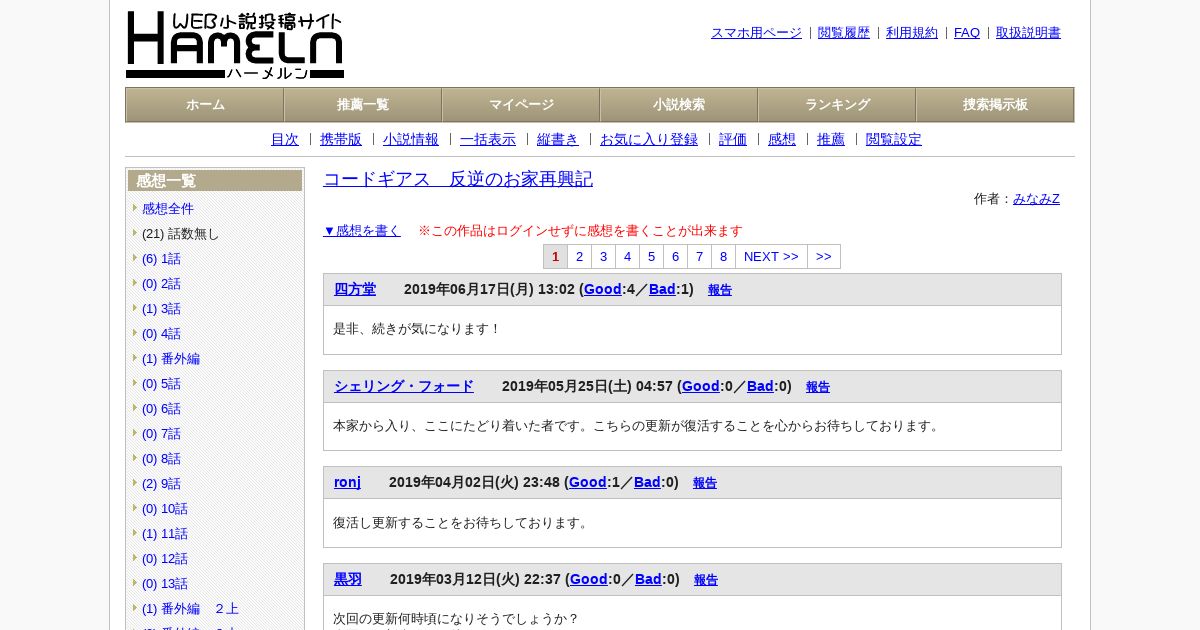The height and width of the screenshot is (630, 1200).
Task: Open commenter シェリング・フォード profile
Action: tap(404, 386)
